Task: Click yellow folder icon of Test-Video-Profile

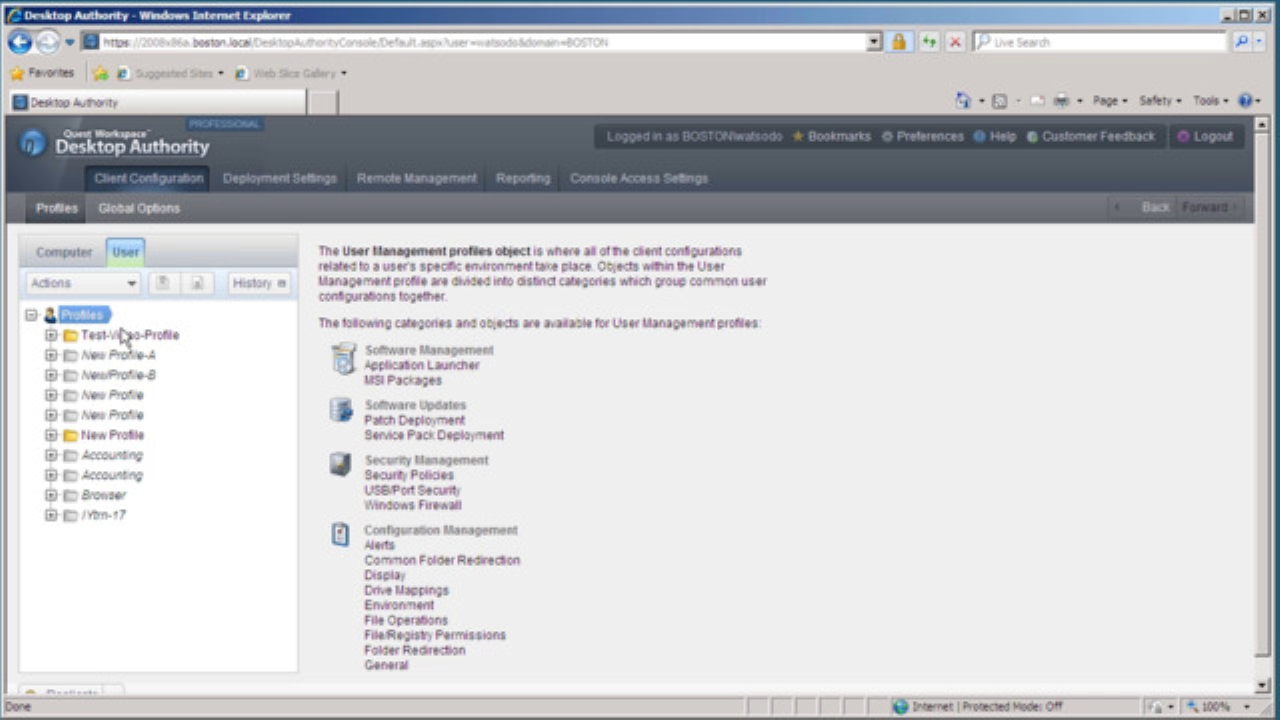Action: (x=70, y=335)
